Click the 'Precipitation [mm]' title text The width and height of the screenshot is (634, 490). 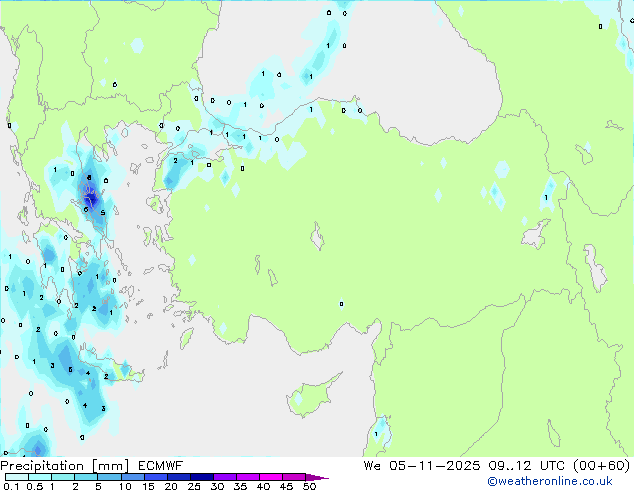pyautogui.click(x=65, y=466)
